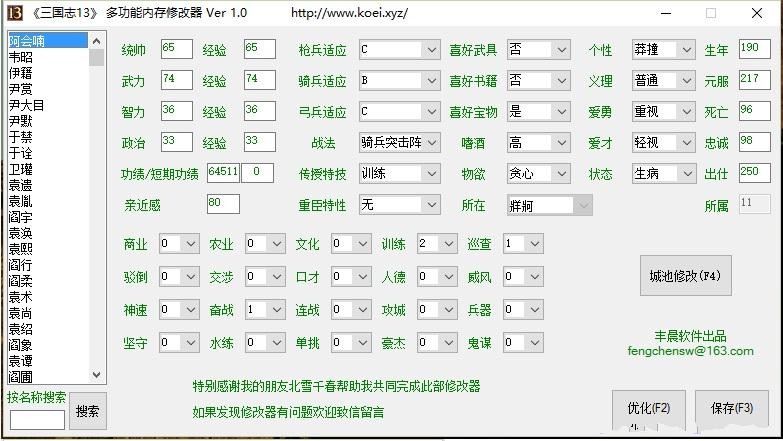Open the 物欲 dropdown showing 贪心
This screenshot has width=783, height=441.
click(x=538, y=174)
